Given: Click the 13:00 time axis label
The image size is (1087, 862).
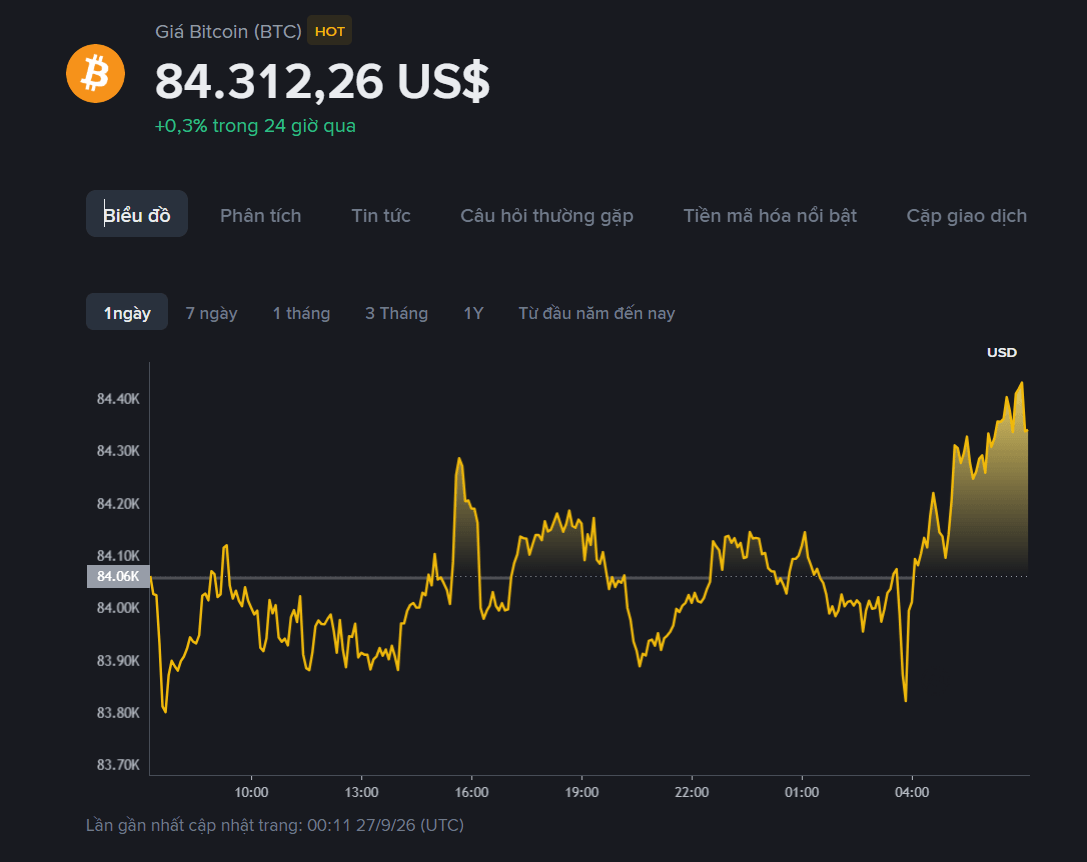Looking at the screenshot, I should [361, 792].
